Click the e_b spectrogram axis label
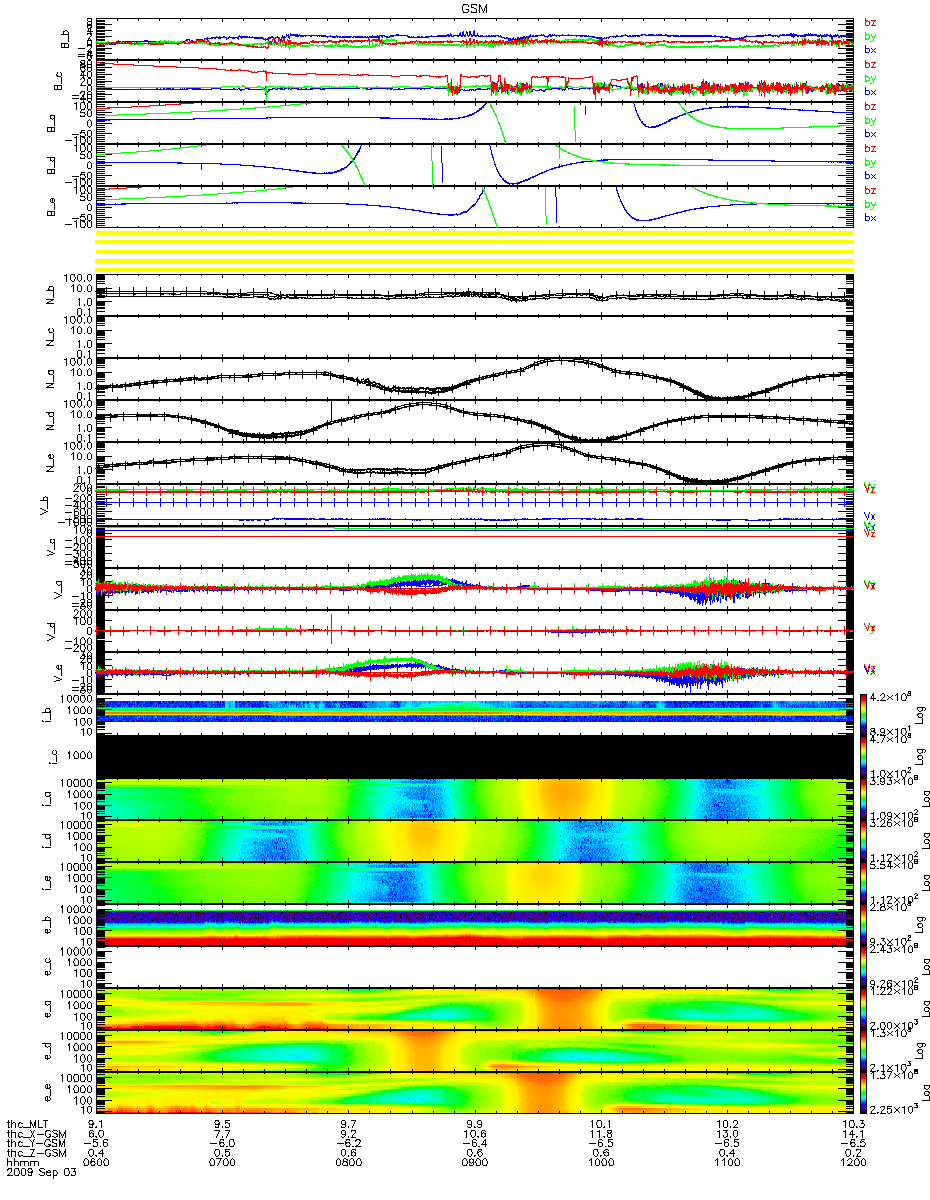 pyautogui.click(x=47, y=925)
